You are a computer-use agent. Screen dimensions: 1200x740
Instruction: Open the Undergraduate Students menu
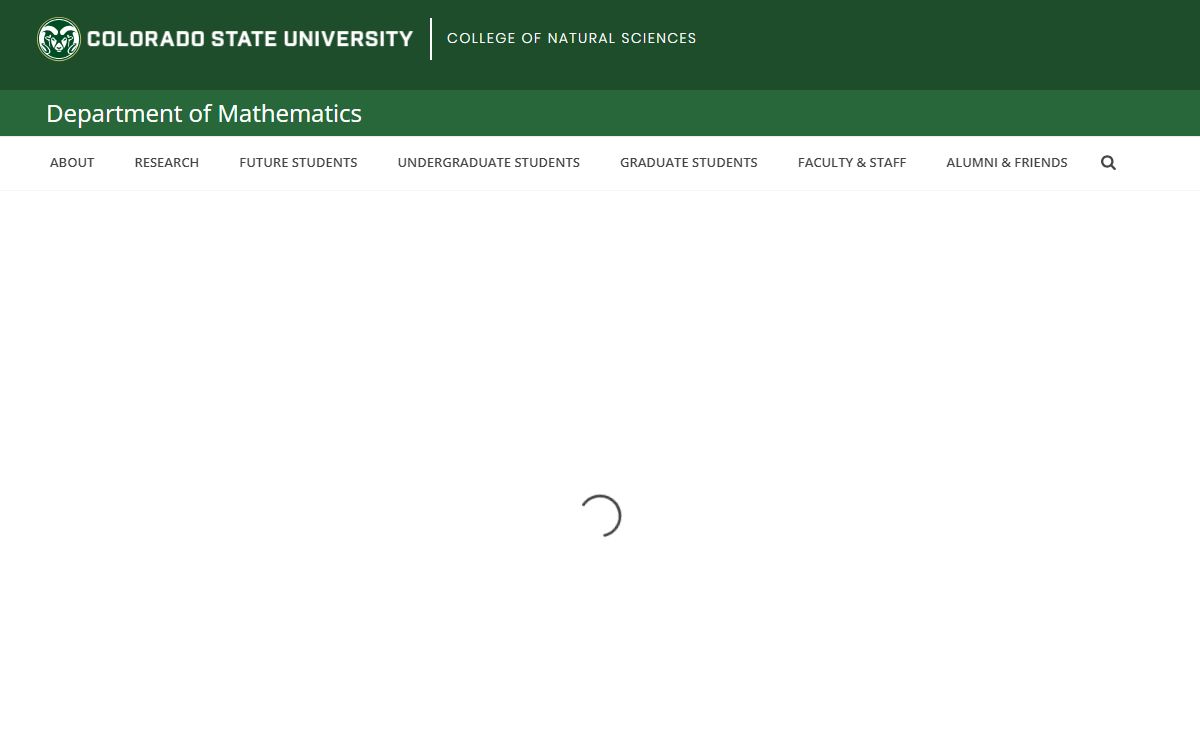pyautogui.click(x=489, y=163)
